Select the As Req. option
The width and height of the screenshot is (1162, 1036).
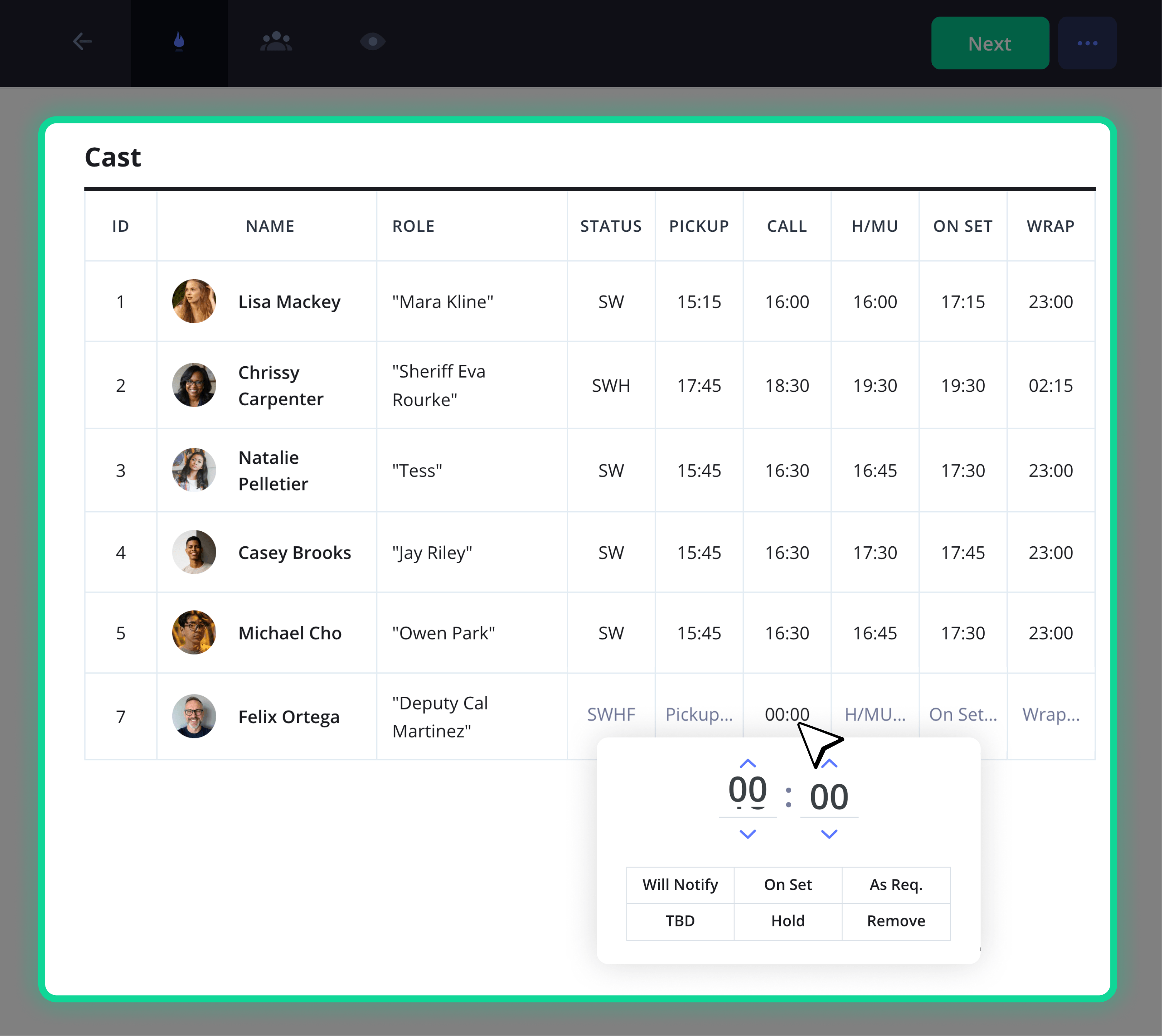tap(896, 884)
